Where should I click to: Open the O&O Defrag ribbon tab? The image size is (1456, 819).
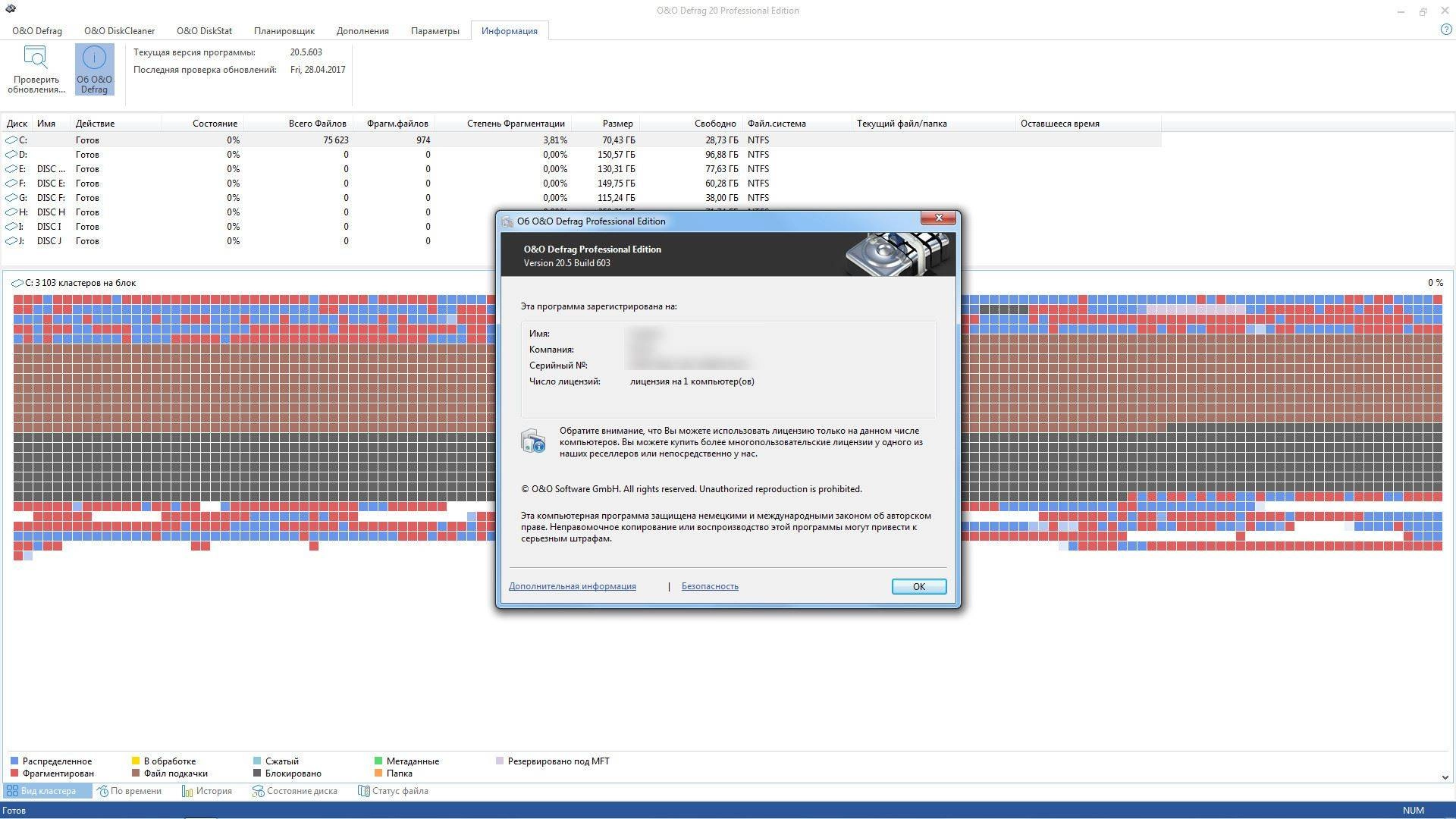[37, 31]
